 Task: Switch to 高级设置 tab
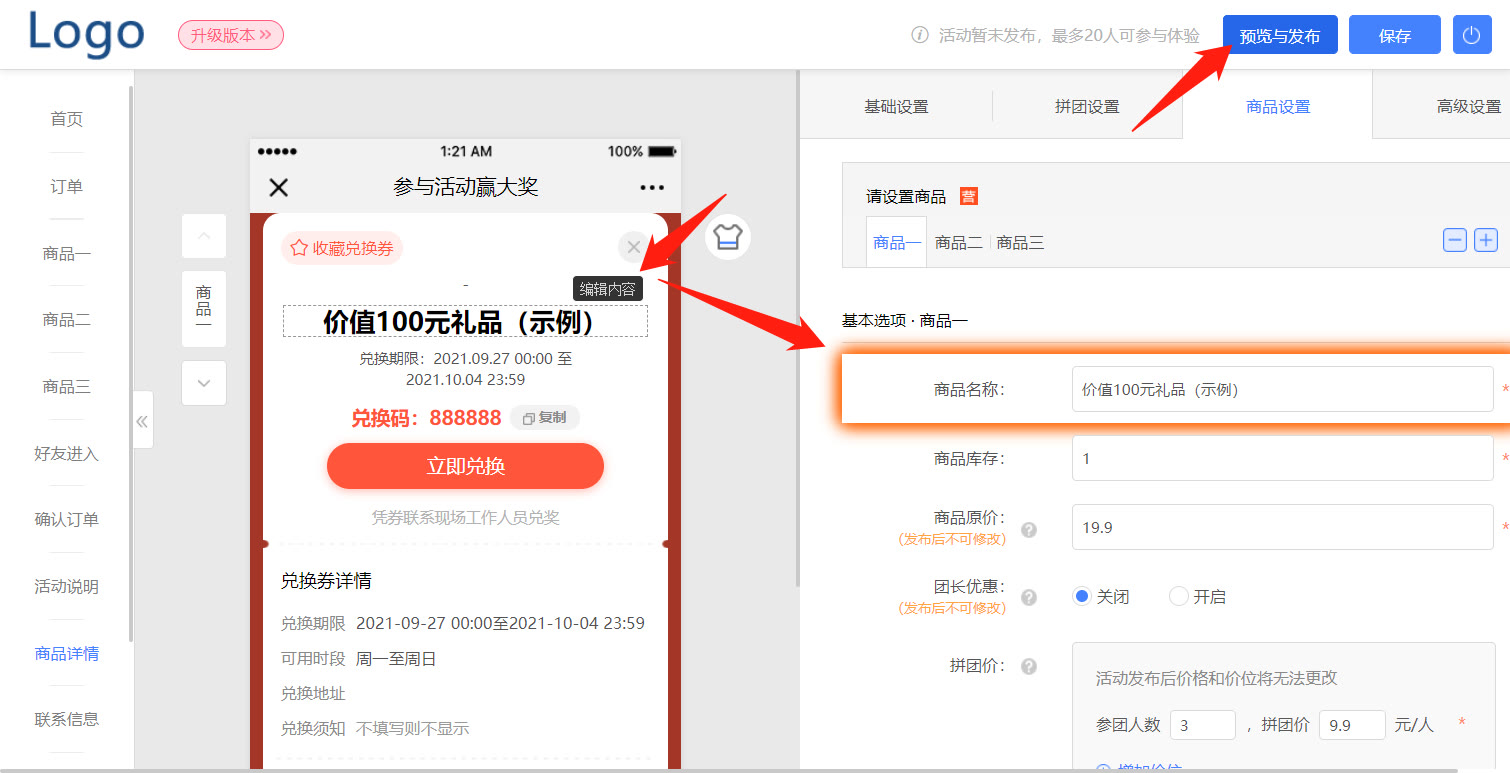coord(1467,106)
